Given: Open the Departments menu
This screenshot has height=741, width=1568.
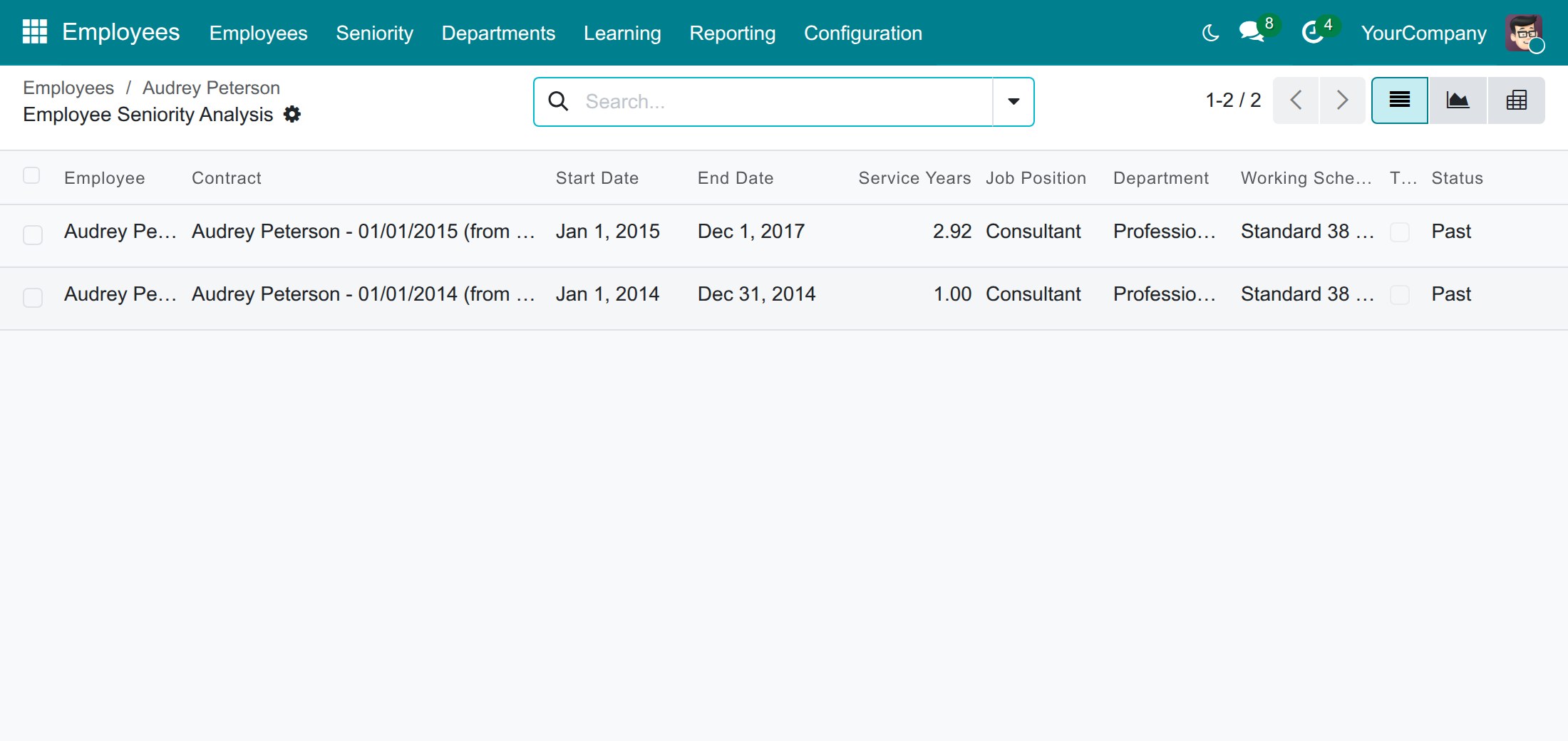Looking at the screenshot, I should (x=498, y=33).
